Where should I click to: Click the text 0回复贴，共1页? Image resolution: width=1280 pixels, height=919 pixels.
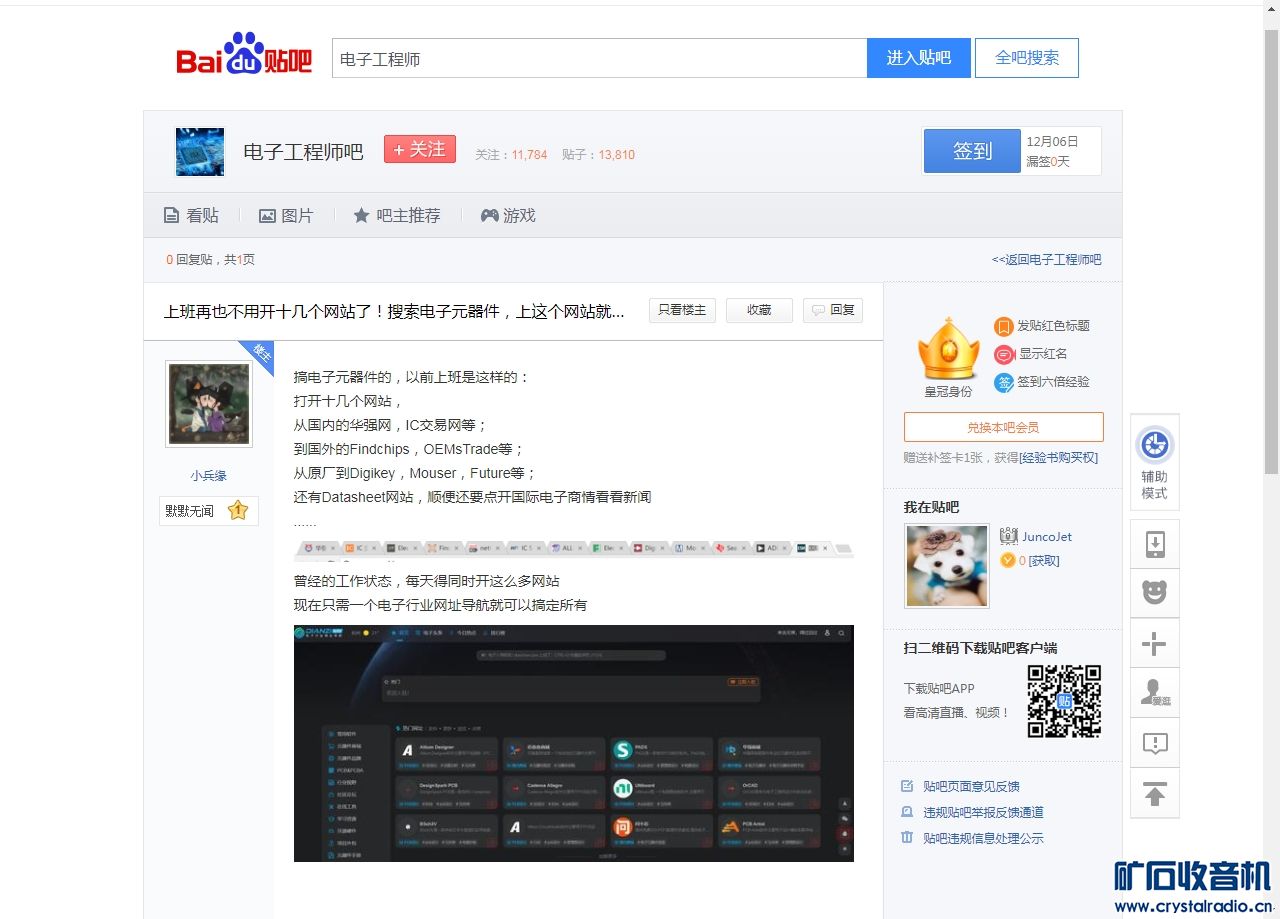[210, 260]
